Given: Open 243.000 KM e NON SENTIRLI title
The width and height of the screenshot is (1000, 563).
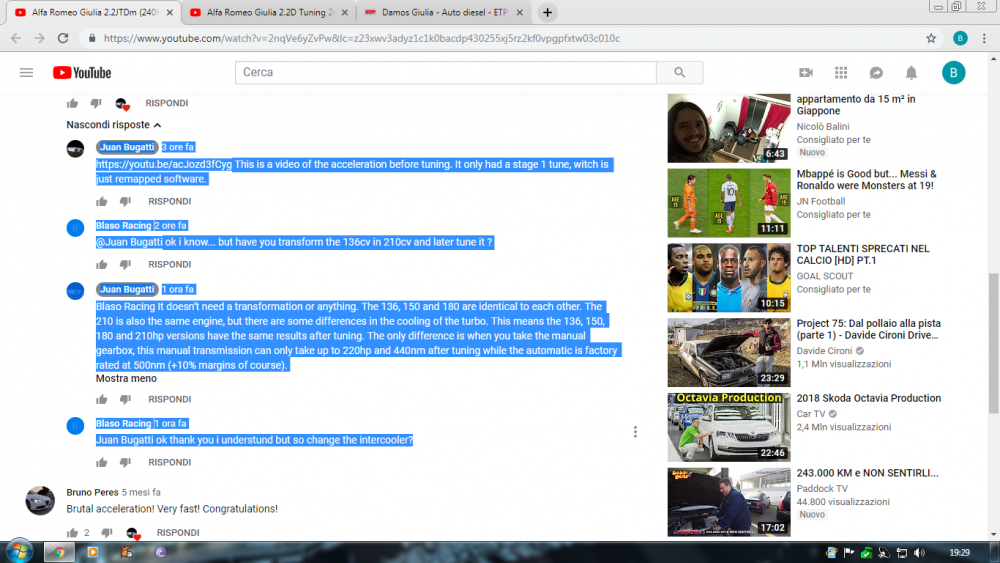Looking at the screenshot, I should [x=867, y=473].
